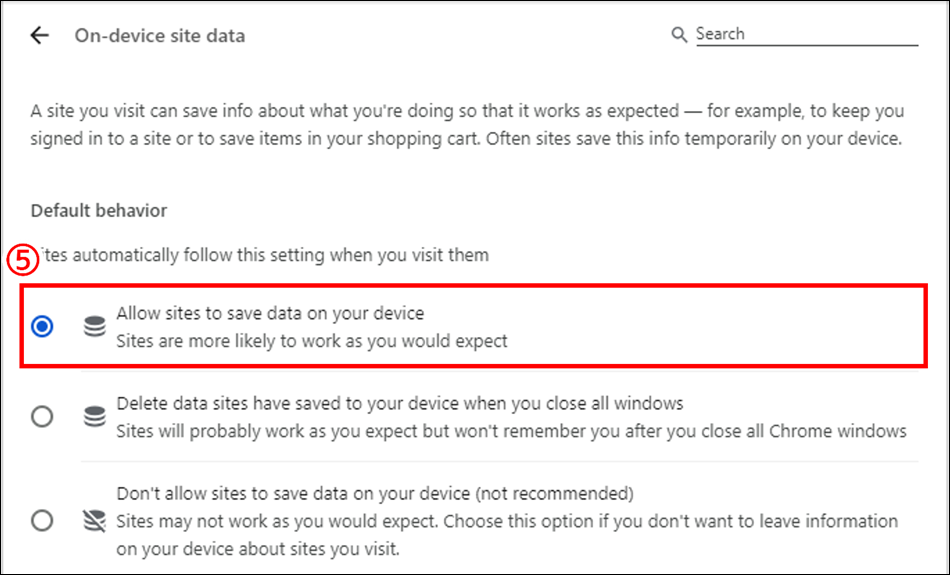Click the intro paragraph about saving site info
This screenshot has width=950, height=575.
(467, 125)
